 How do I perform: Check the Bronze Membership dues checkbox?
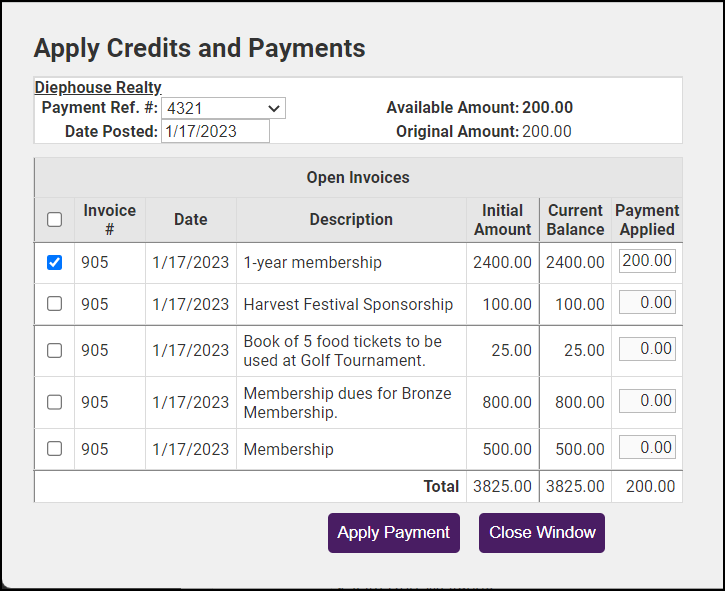tap(54, 402)
